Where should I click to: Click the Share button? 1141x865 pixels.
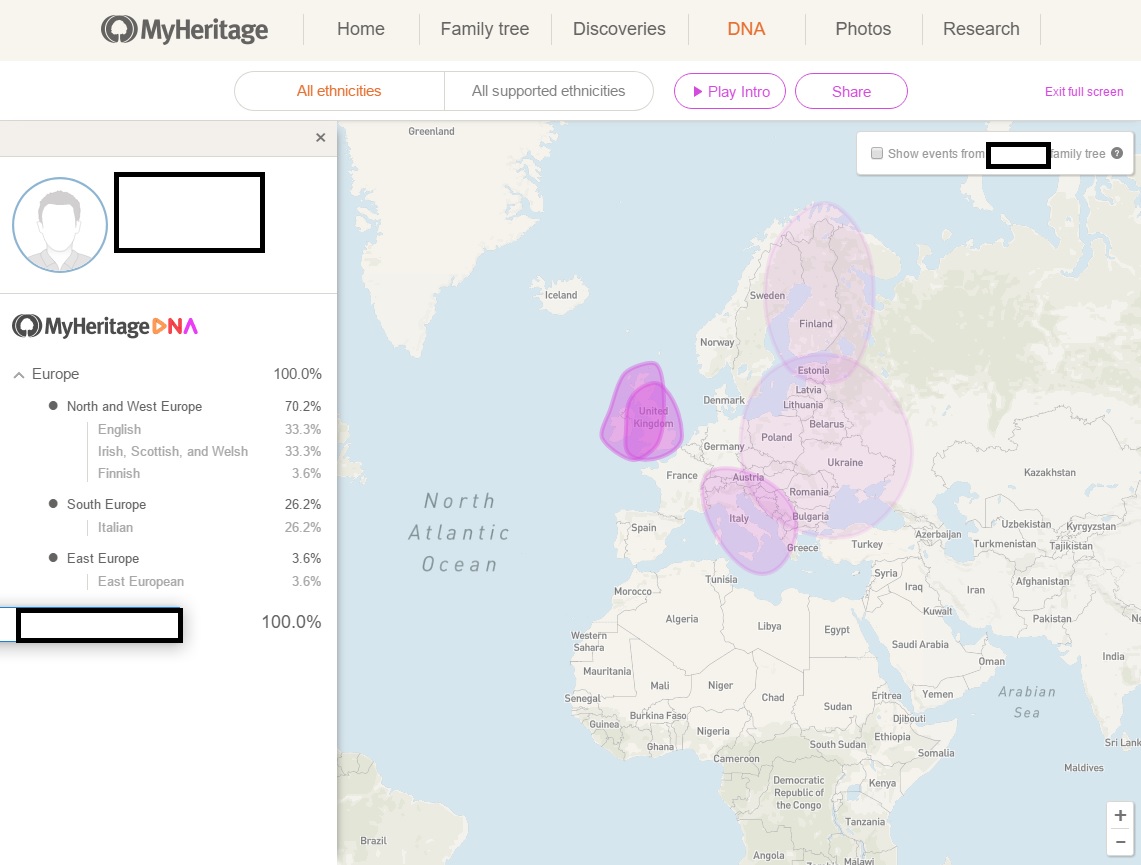(851, 91)
